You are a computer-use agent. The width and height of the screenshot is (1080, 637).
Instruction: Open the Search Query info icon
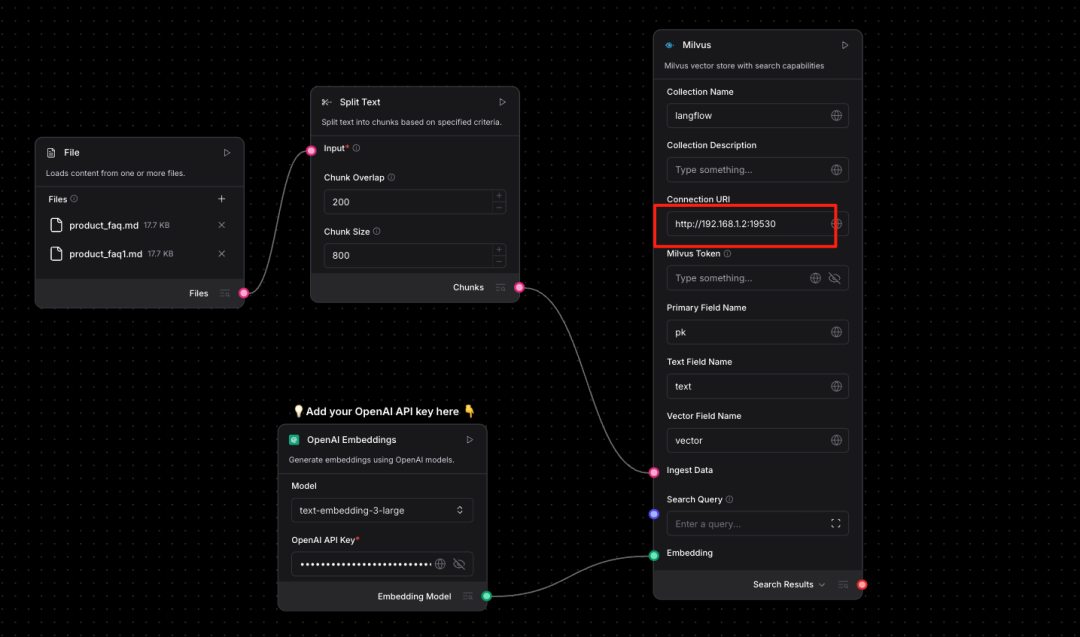pyautogui.click(x=729, y=499)
